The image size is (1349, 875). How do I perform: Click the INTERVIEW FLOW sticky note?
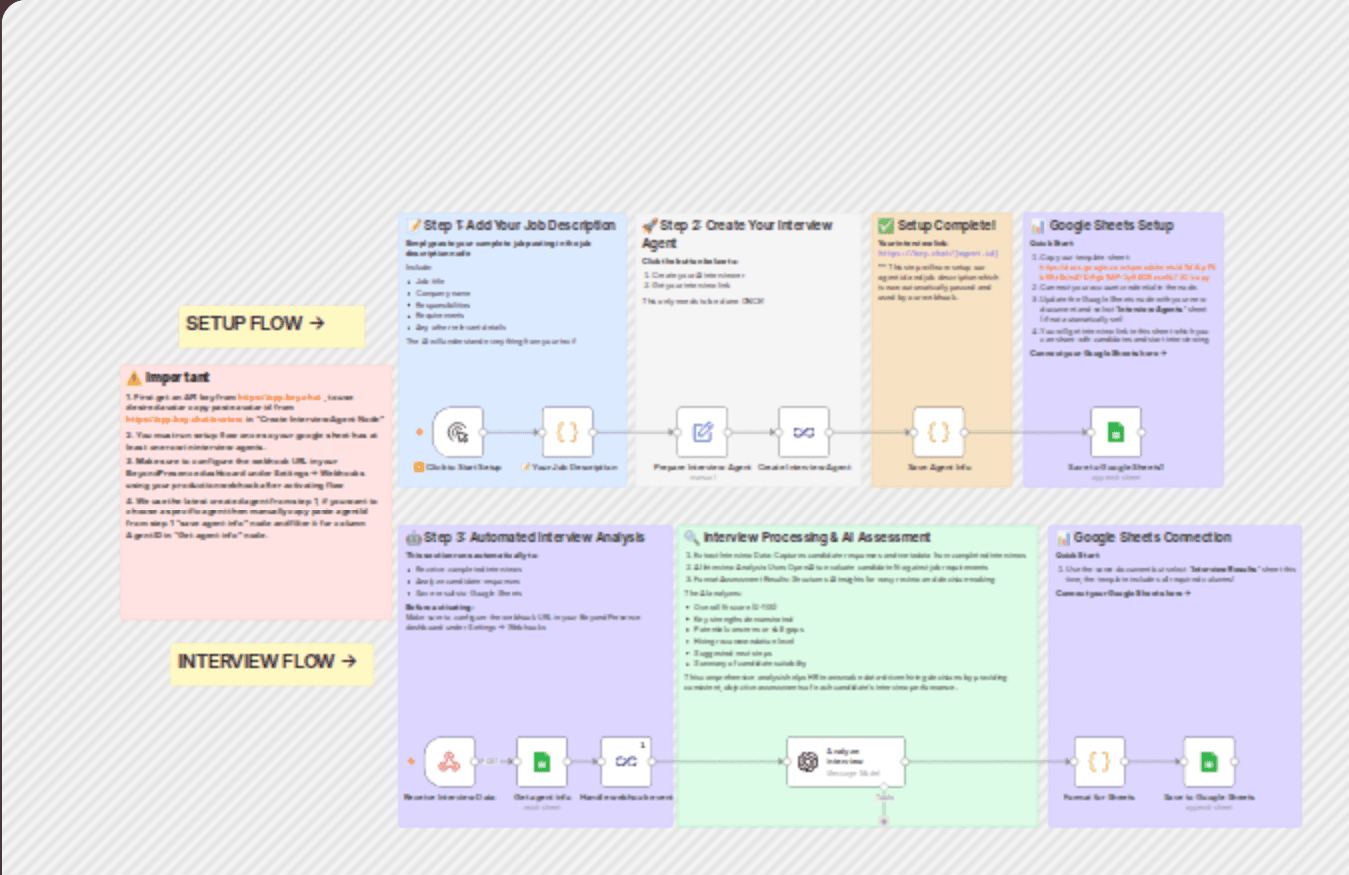tap(272, 664)
